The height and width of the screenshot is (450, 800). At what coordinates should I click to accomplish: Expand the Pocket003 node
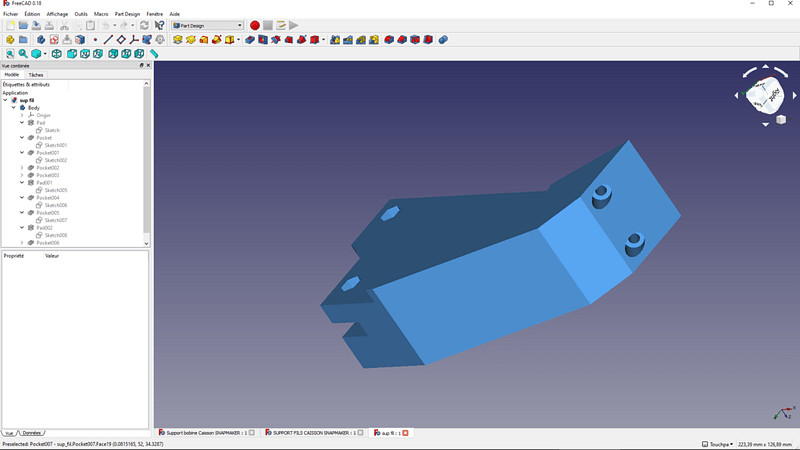[x=22, y=175]
